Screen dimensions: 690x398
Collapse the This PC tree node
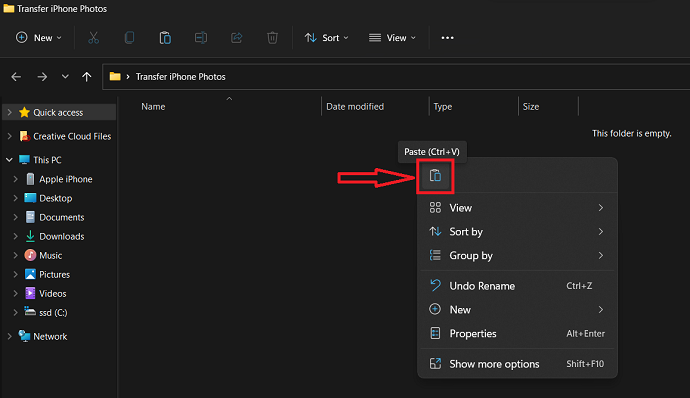click(9, 160)
